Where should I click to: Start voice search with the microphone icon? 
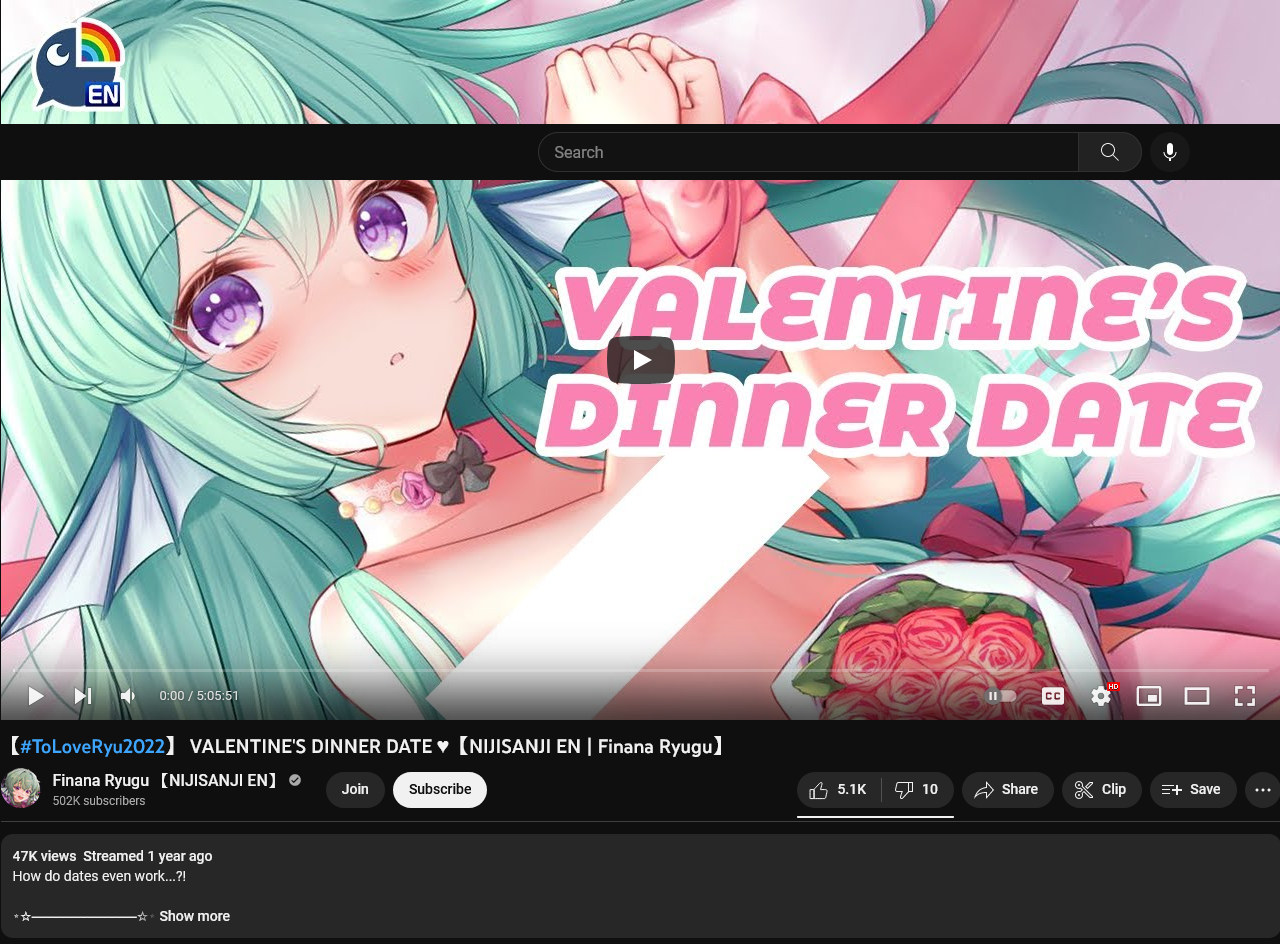[x=1170, y=152]
